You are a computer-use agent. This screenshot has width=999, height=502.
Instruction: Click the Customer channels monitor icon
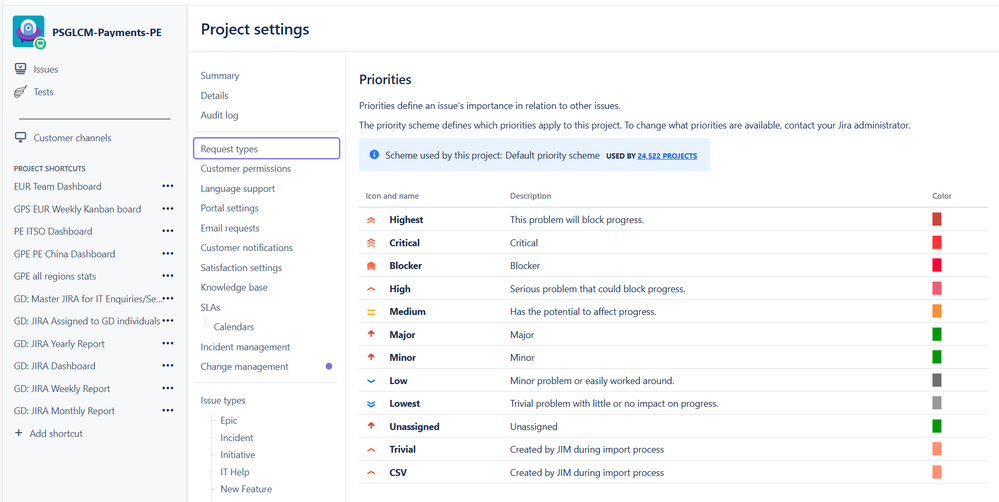click(20, 138)
